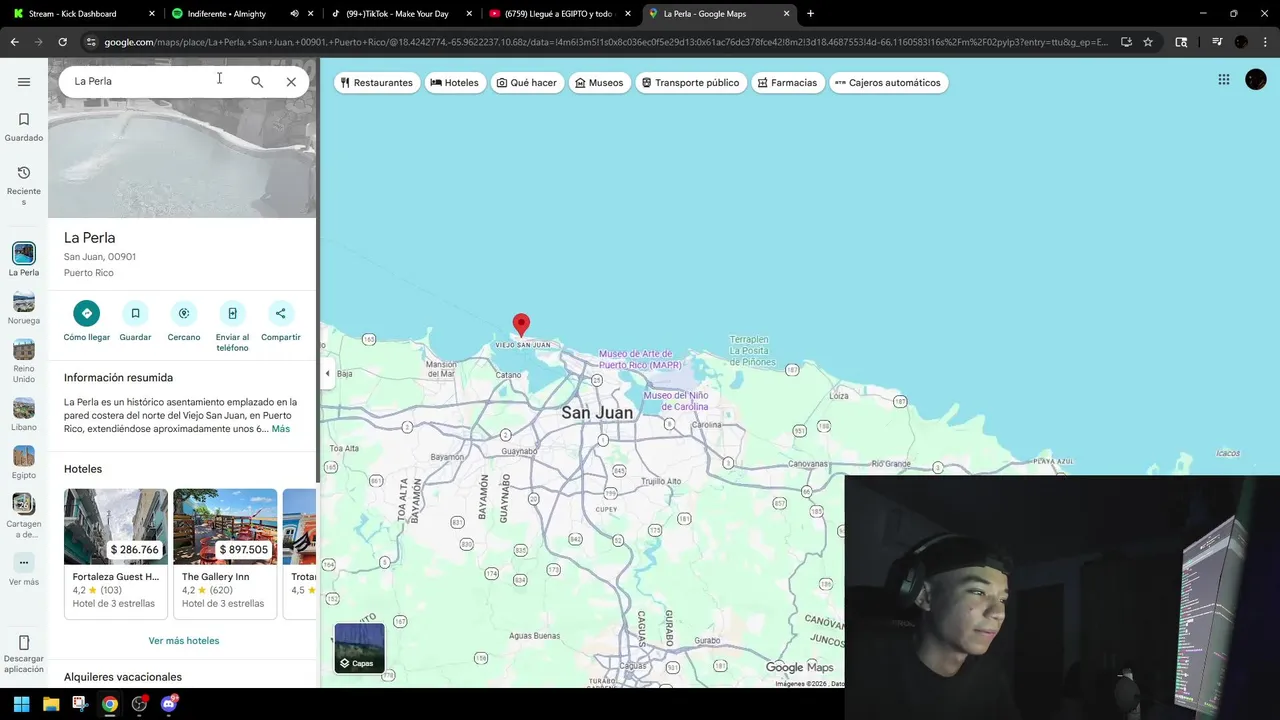
Task: Click the Alquileres vacacionales heading
Action: [123, 677]
